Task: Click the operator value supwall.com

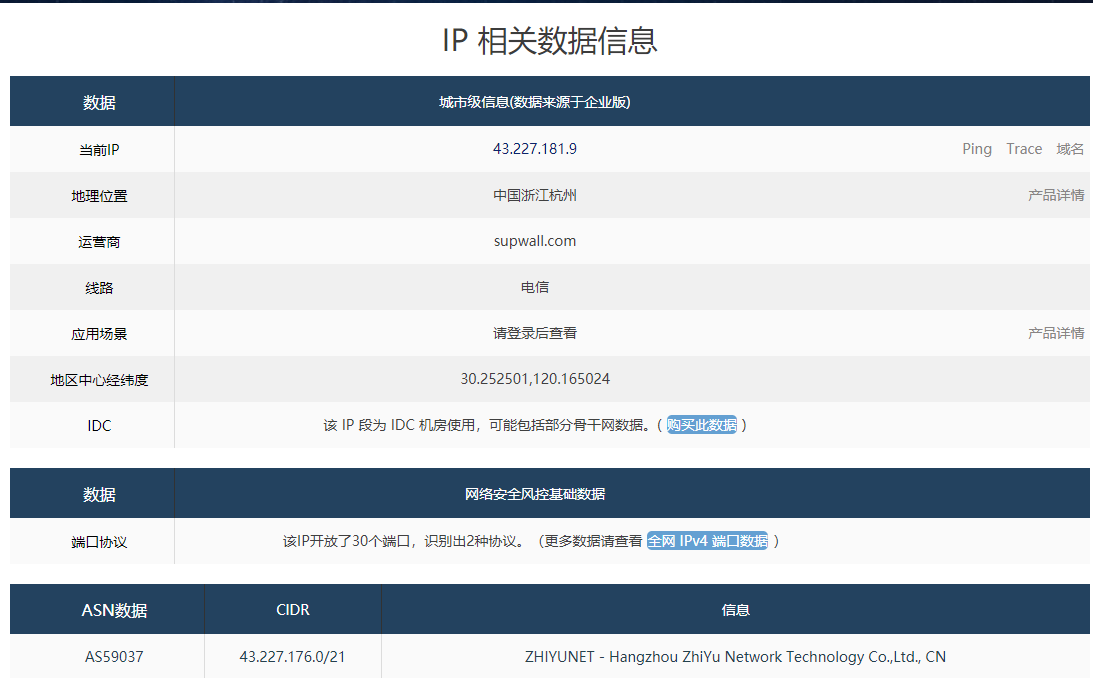Action: [534, 241]
